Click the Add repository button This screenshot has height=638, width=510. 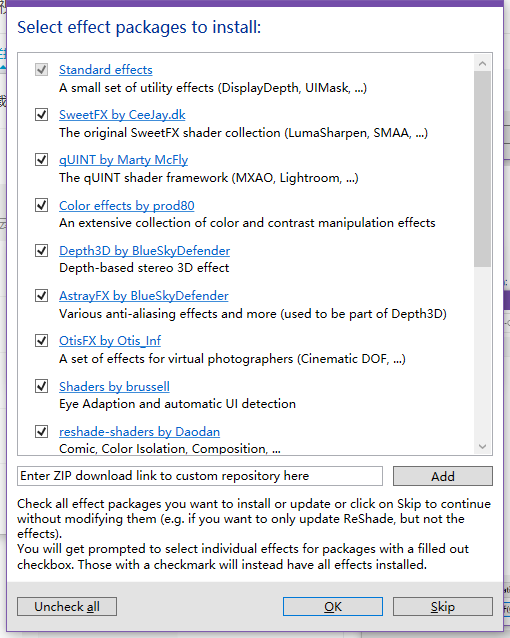(443, 476)
